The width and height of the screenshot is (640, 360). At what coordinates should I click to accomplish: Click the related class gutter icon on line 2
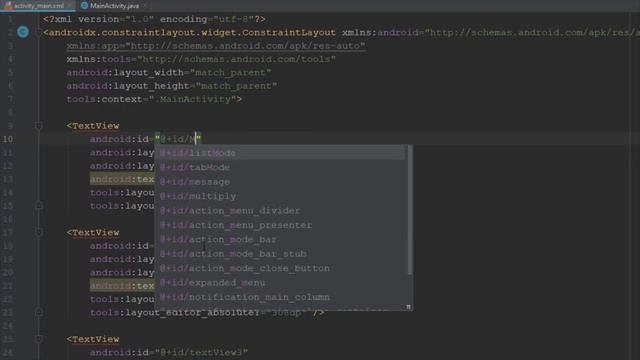[23, 32]
